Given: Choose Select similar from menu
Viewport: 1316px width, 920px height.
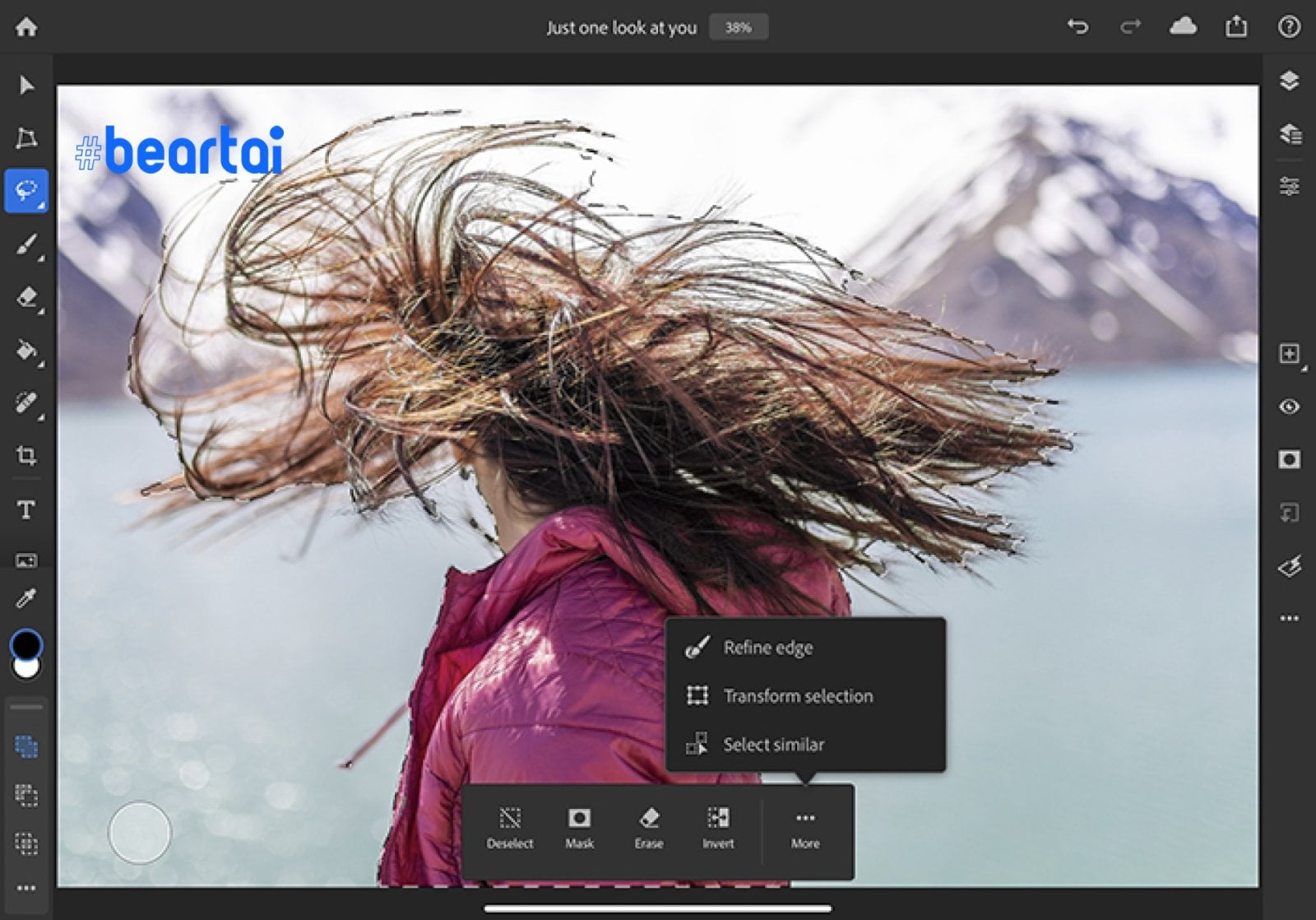Looking at the screenshot, I should pos(773,745).
